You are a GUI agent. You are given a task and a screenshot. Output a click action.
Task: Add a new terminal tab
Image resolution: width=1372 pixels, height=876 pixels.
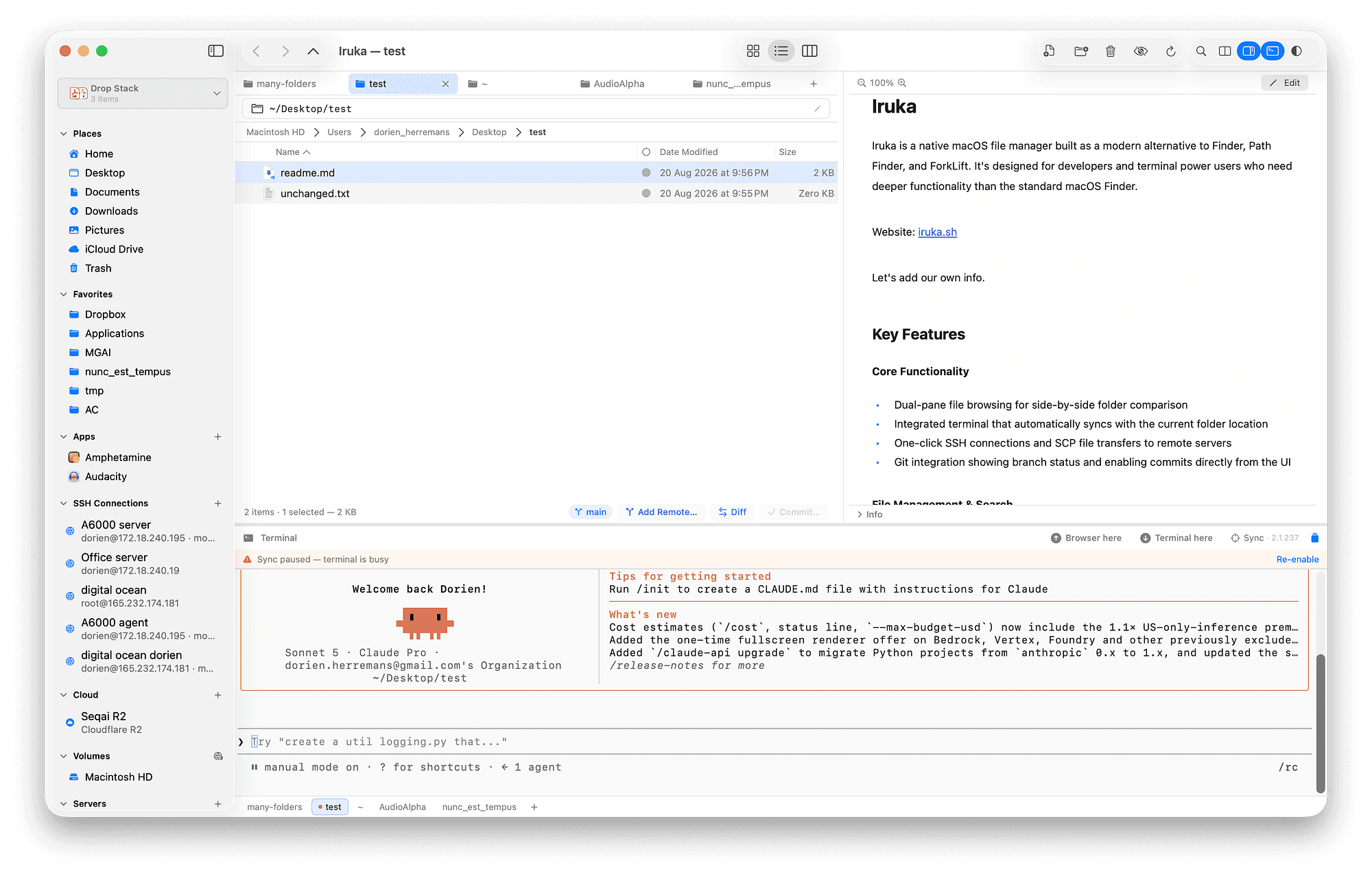534,807
